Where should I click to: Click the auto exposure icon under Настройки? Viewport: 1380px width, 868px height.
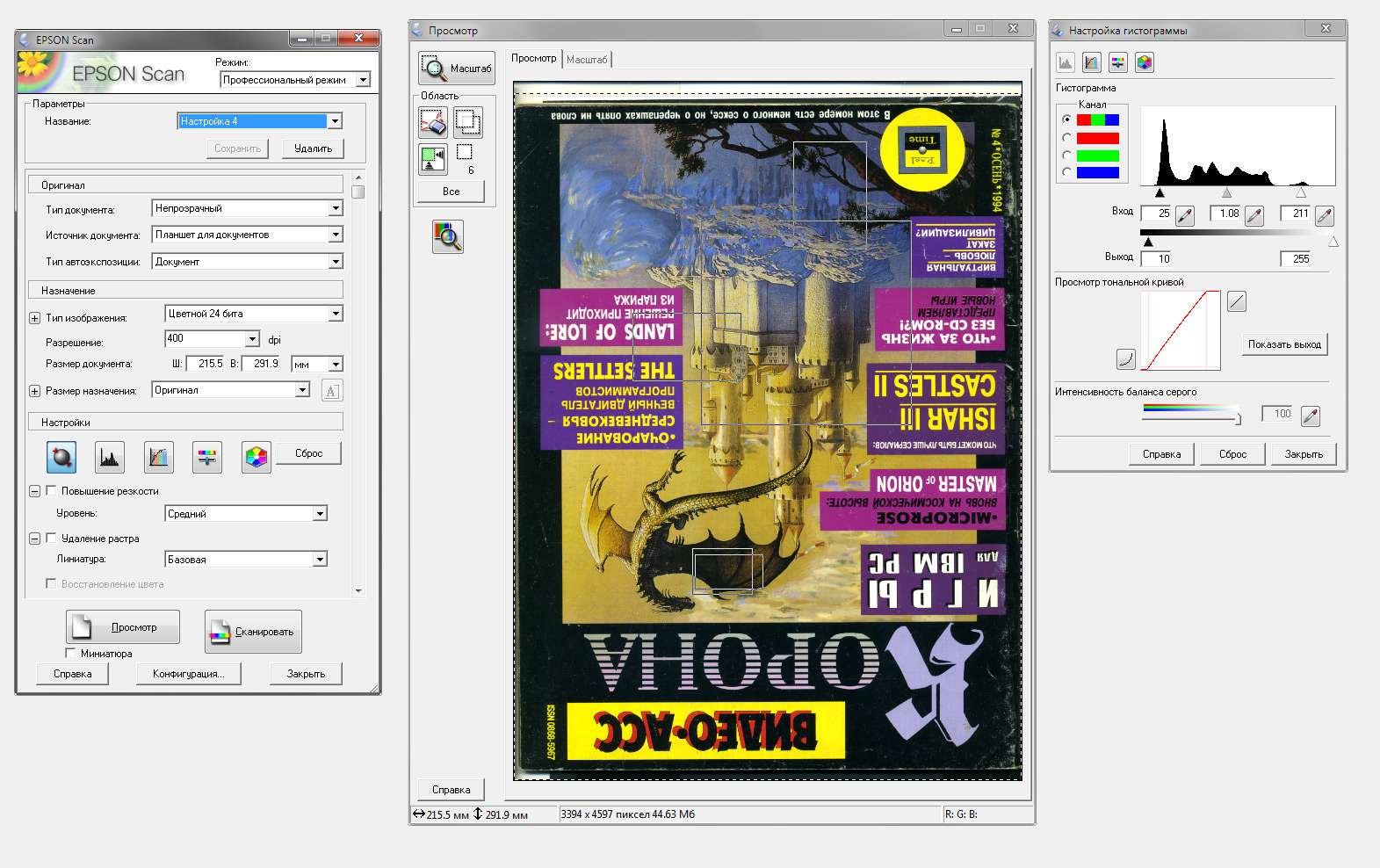[x=61, y=457]
